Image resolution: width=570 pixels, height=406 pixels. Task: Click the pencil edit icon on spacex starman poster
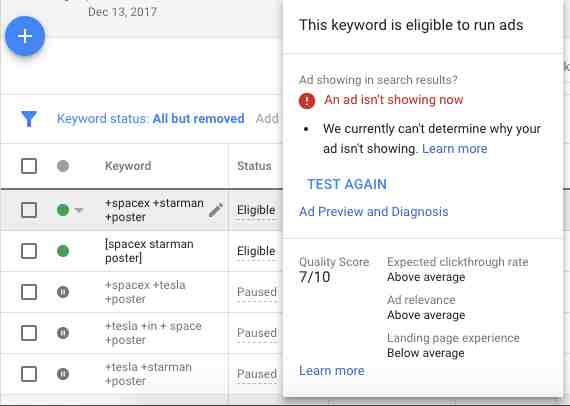click(x=216, y=210)
